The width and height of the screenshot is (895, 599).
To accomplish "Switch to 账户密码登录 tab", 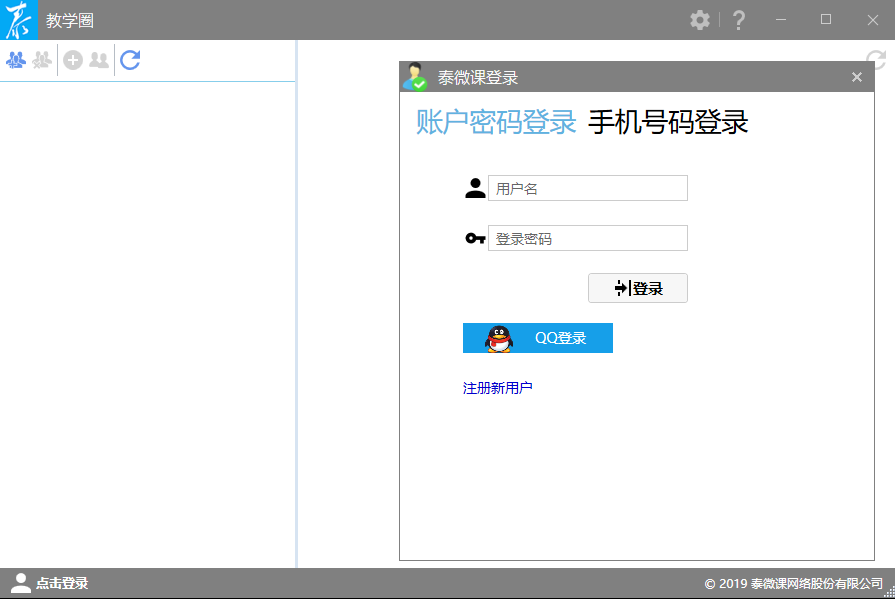I will (x=496, y=122).
